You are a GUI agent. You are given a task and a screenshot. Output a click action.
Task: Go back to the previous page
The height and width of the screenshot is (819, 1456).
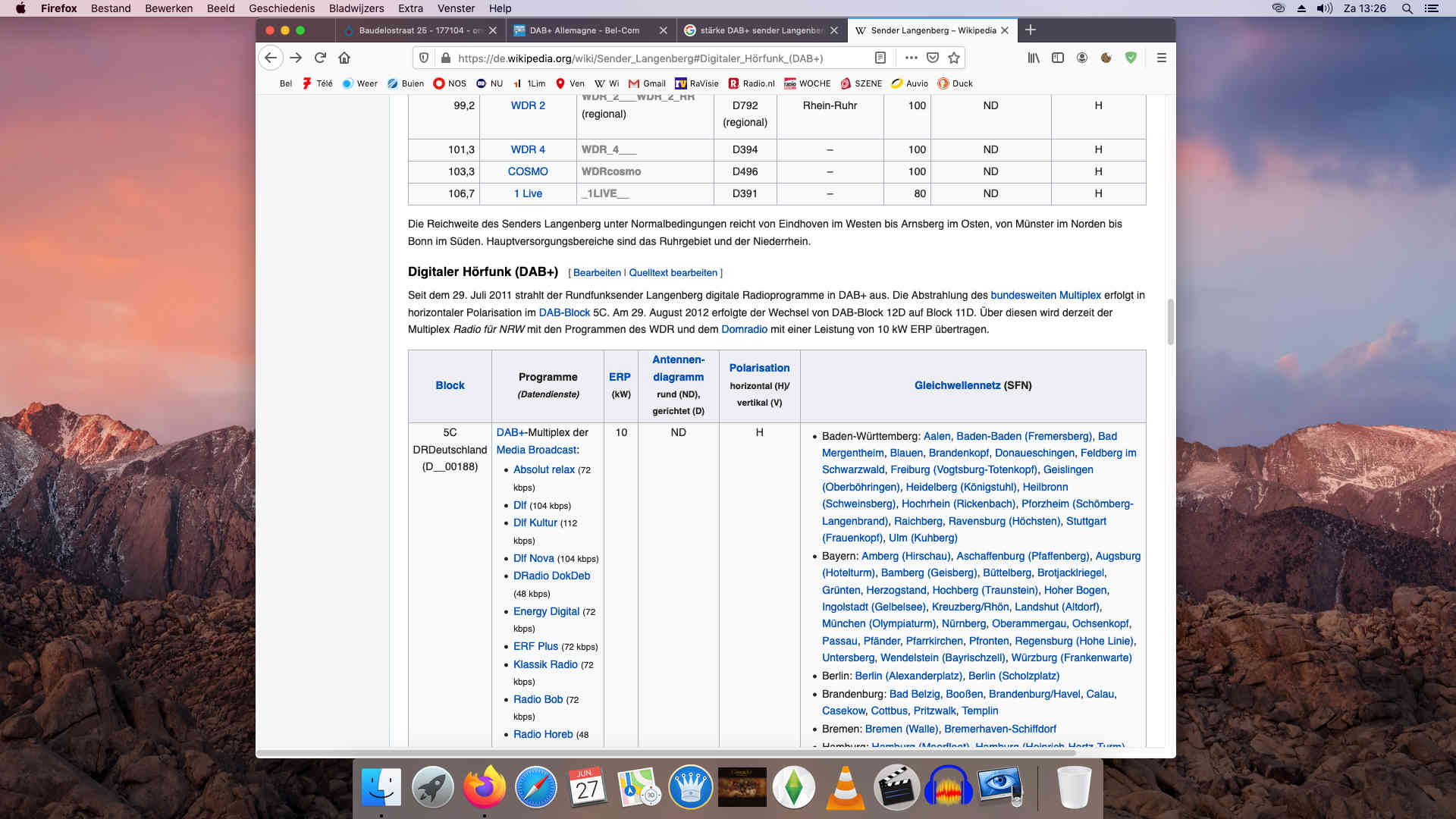coord(271,58)
